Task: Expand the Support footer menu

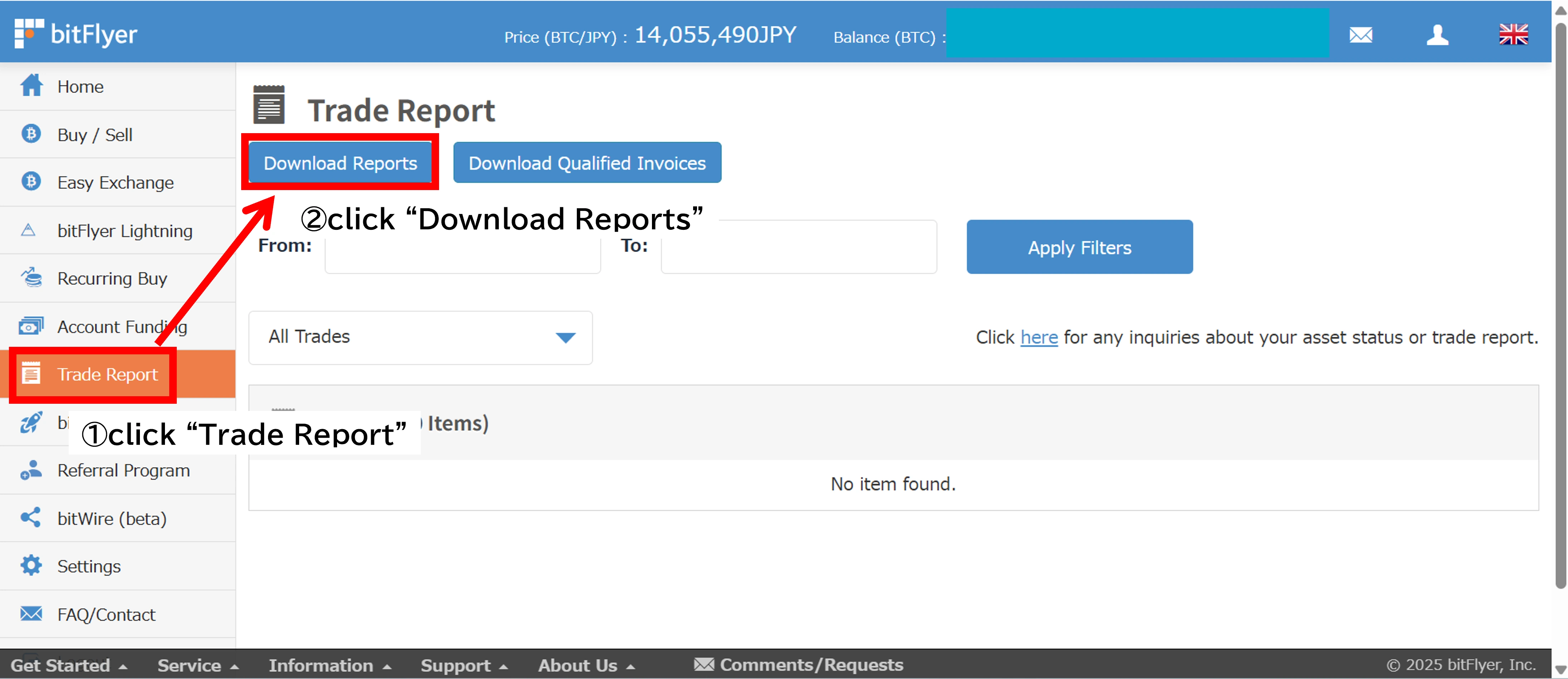Action: point(456,665)
